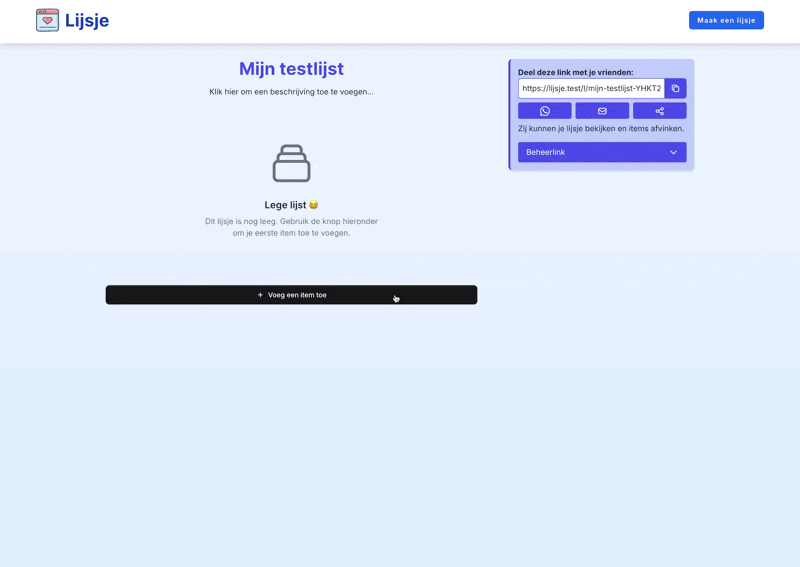Select the share link URL field
Image resolution: width=800 pixels, height=567 pixels.
point(591,88)
